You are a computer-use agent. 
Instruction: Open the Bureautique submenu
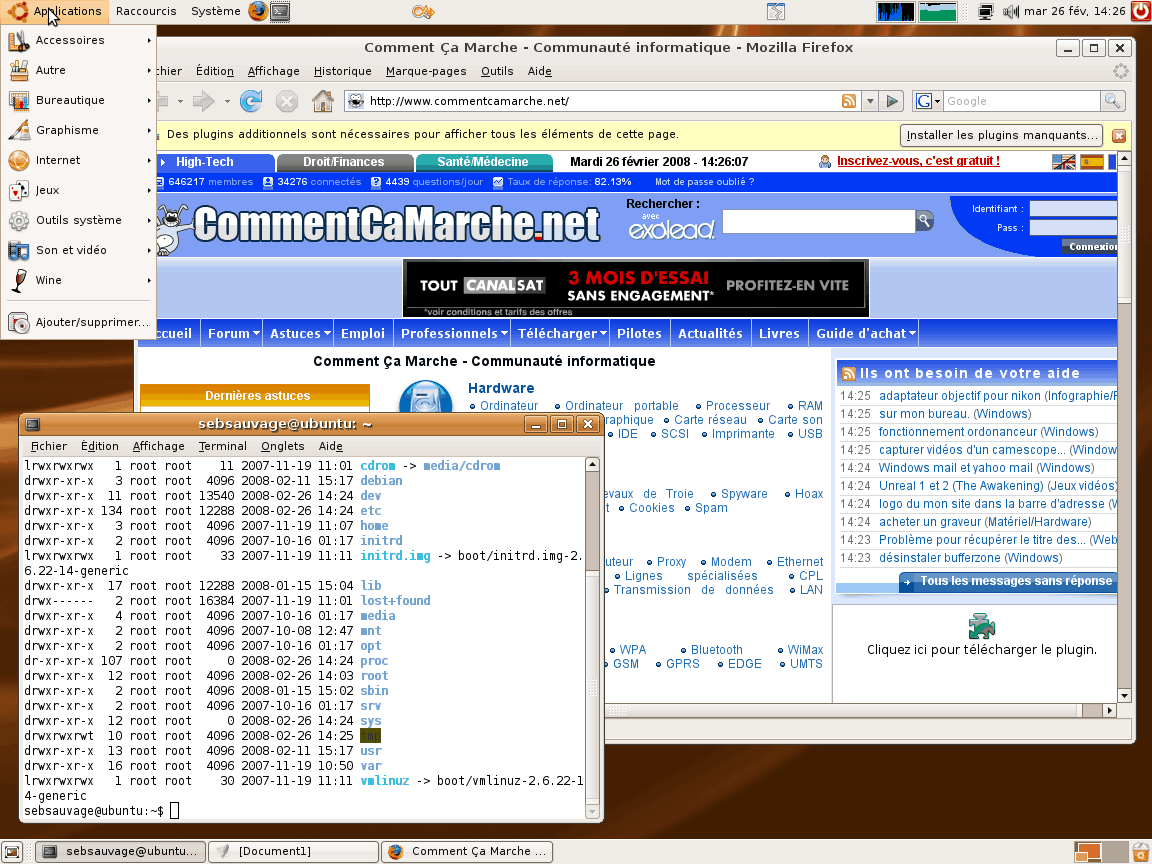[79, 101]
